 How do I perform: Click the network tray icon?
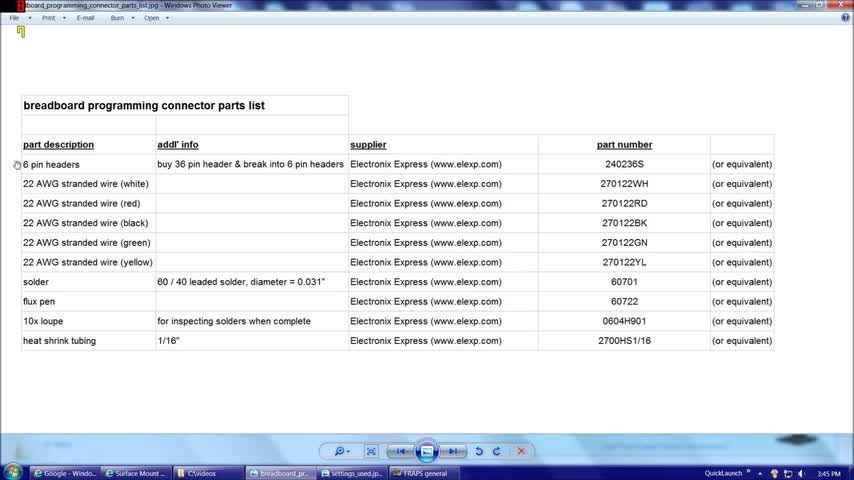click(788, 474)
